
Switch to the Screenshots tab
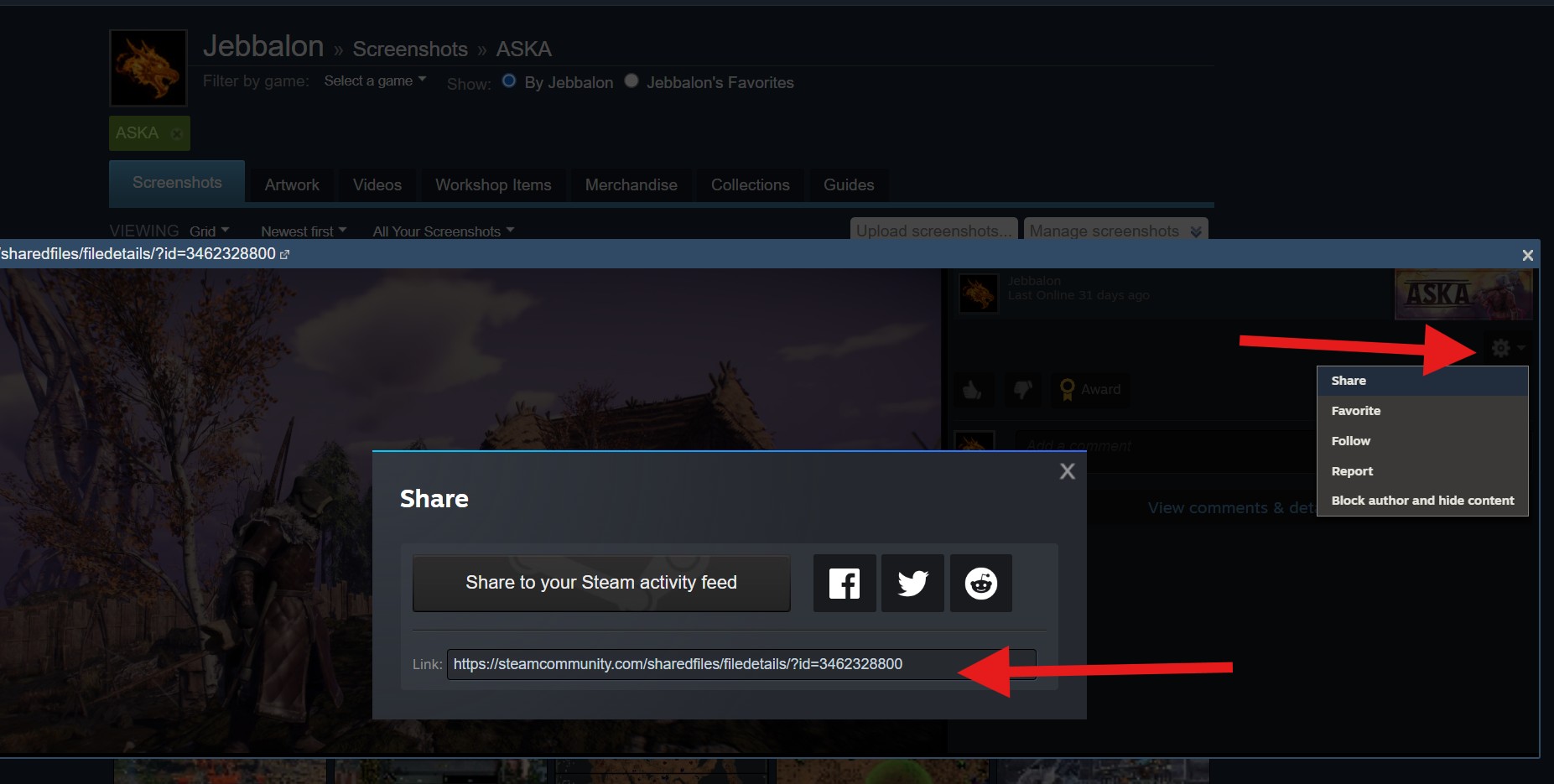[177, 182]
